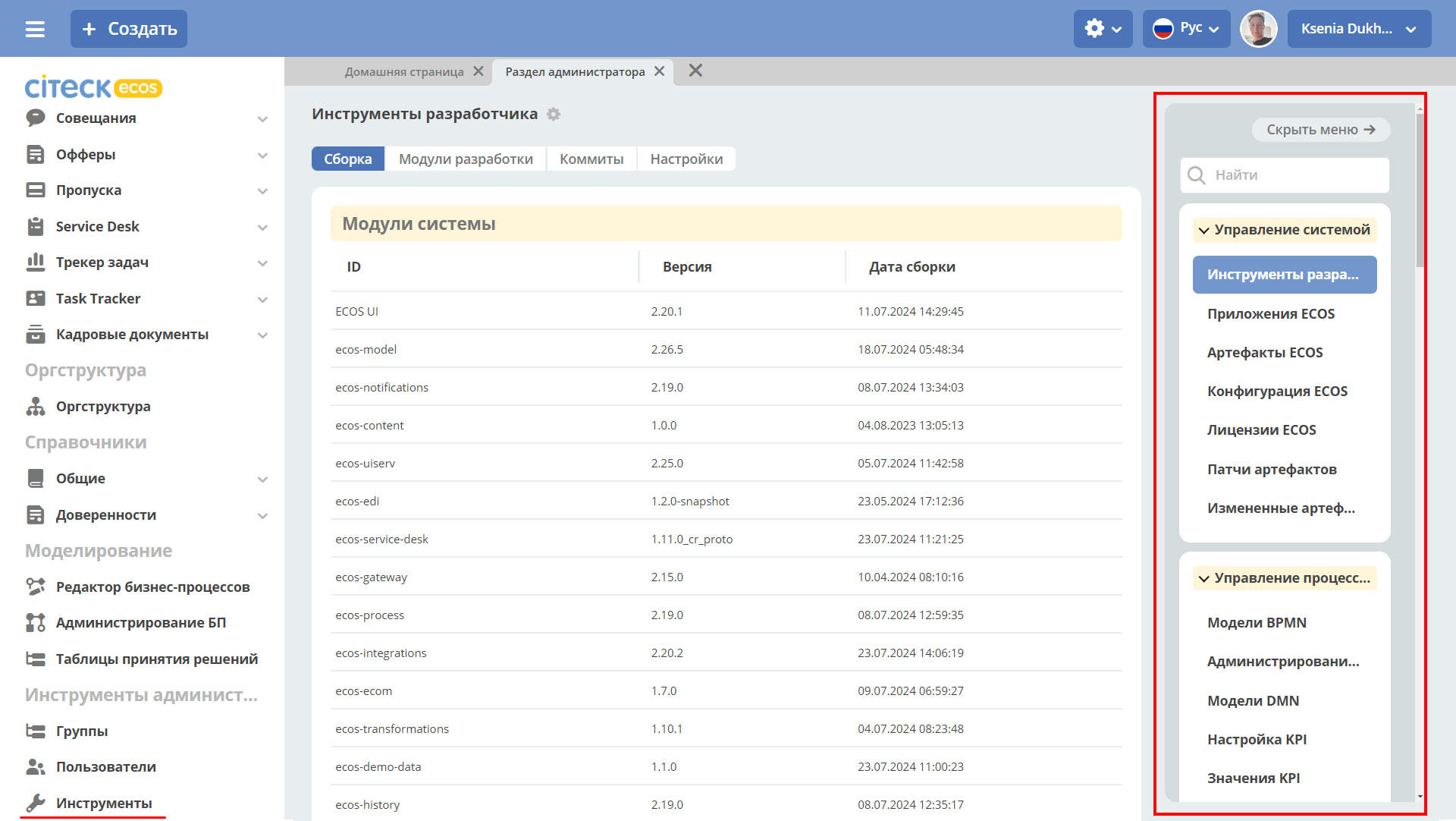The width and height of the screenshot is (1456, 821).
Task: Expand the Трекер задач chevron
Action: click(262, 263)
